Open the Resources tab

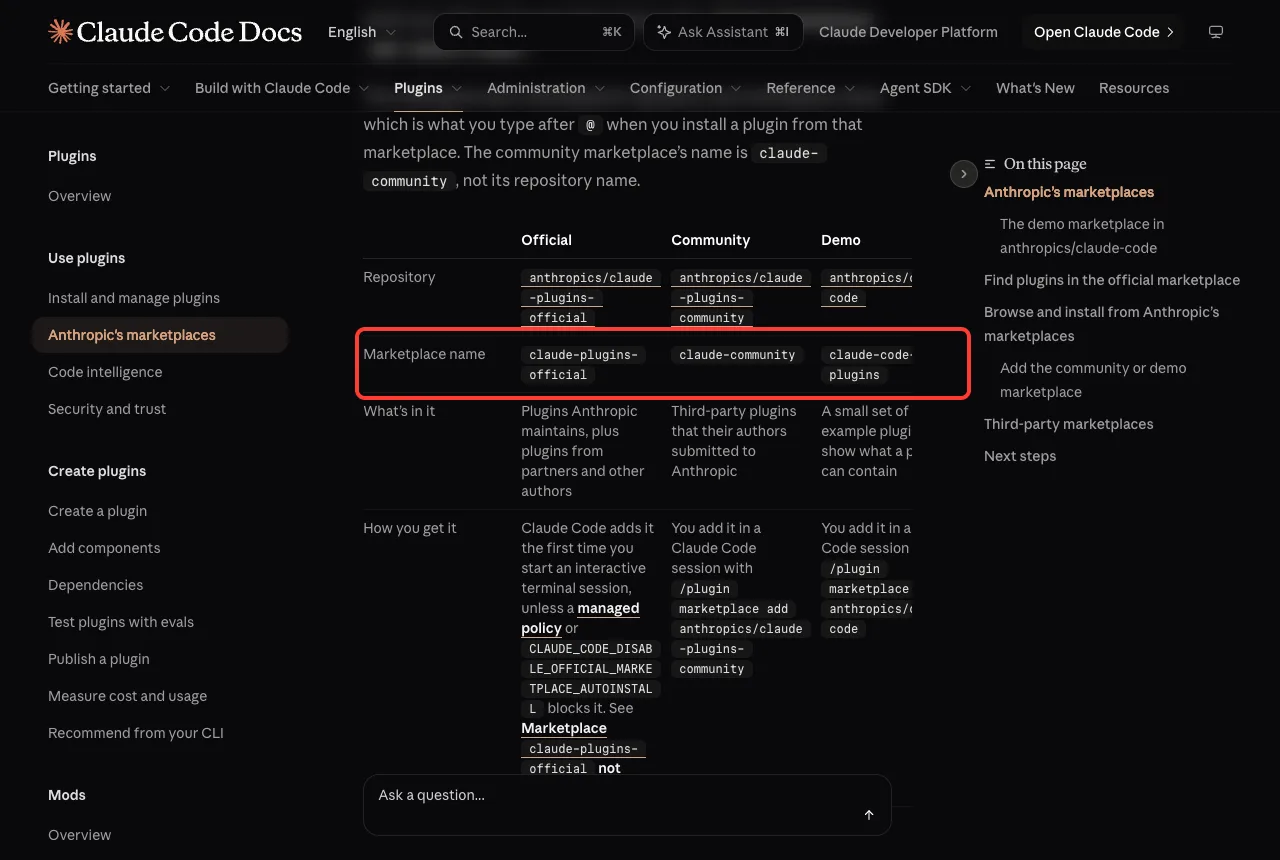point(1134,88)
